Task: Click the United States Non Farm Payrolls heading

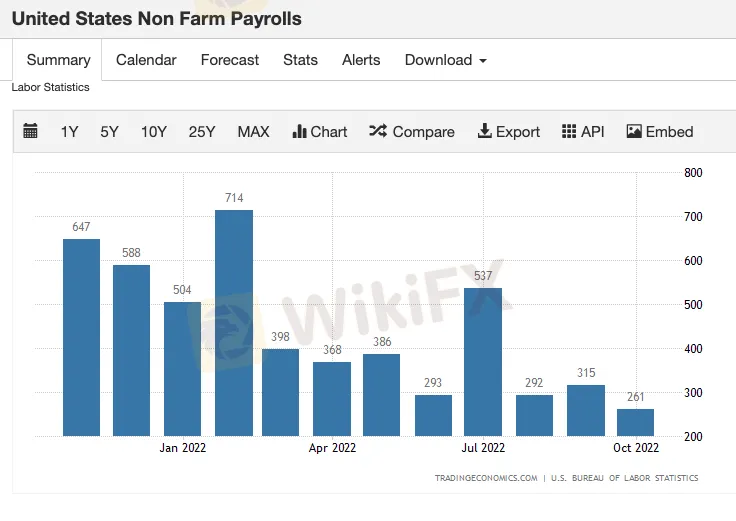Action: click(157, 19)
